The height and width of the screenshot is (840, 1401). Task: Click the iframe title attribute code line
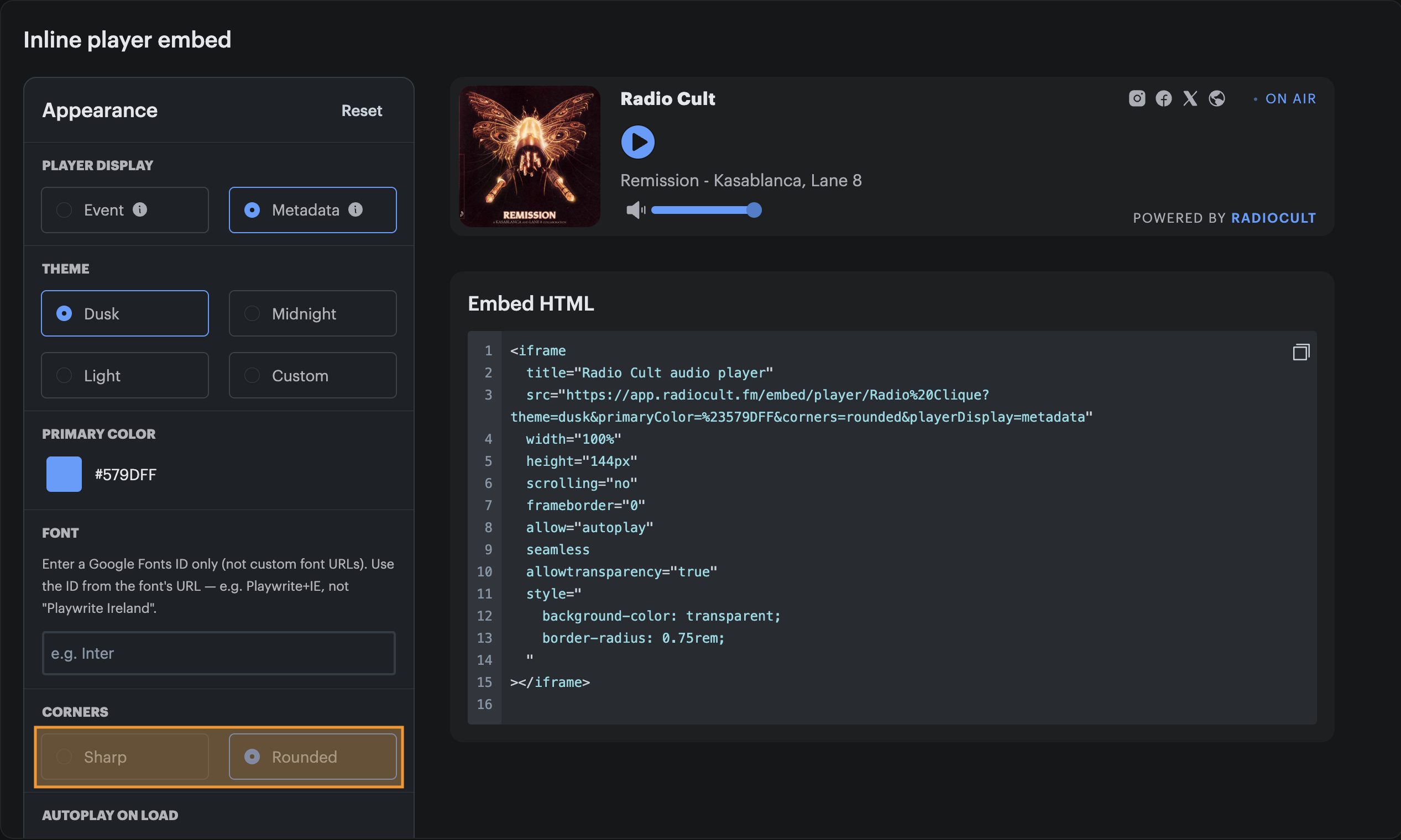pos(650,372)
